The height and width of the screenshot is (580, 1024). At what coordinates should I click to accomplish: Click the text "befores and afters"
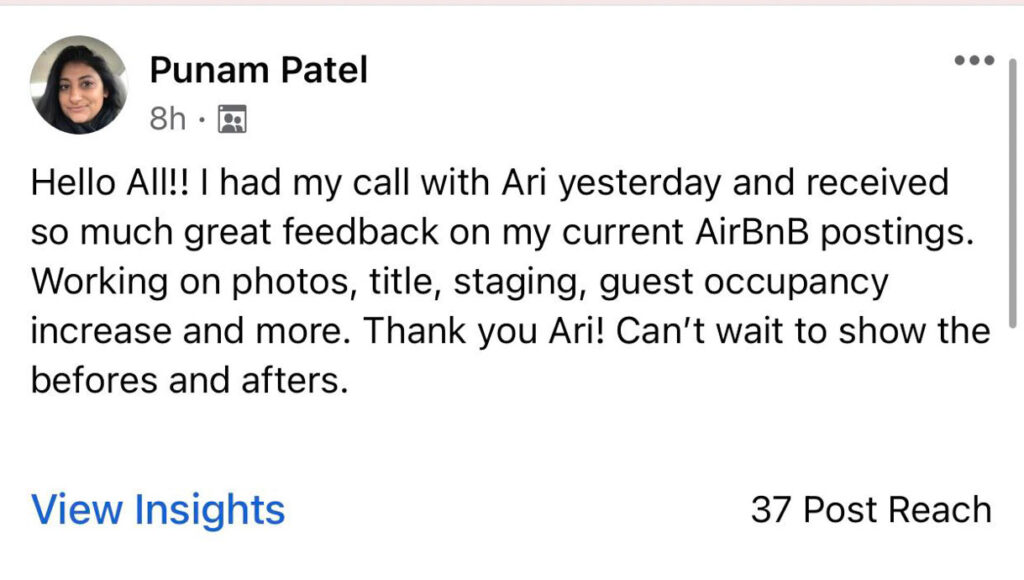[x=189, y=381]
